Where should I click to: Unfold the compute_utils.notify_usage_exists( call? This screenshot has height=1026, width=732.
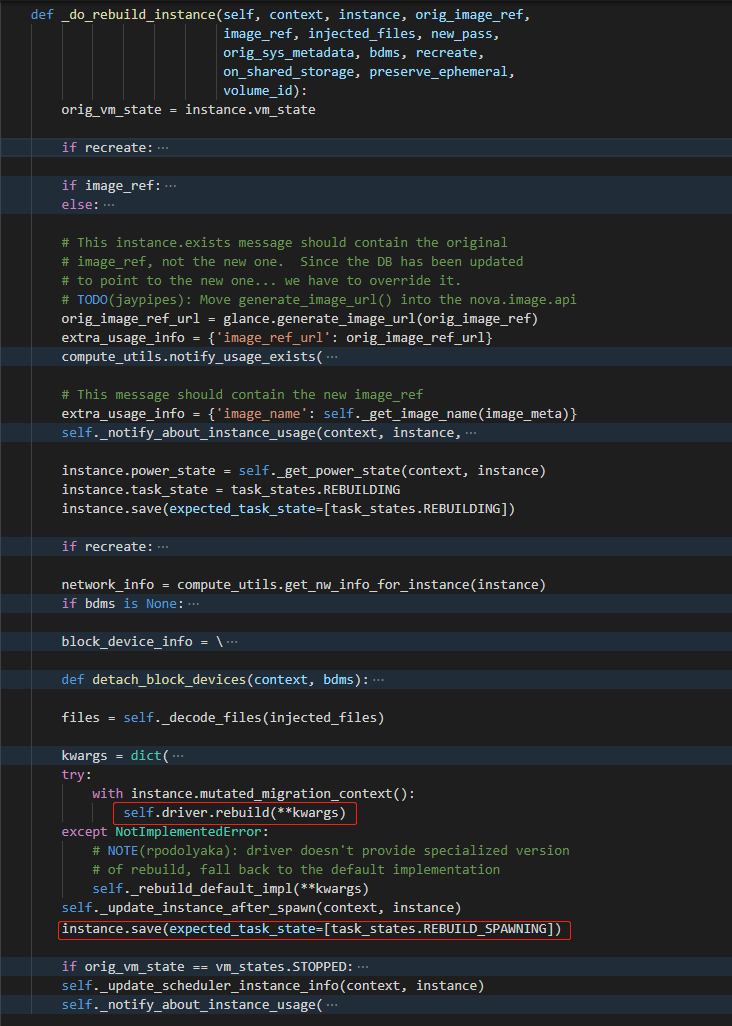click(331, 357)
